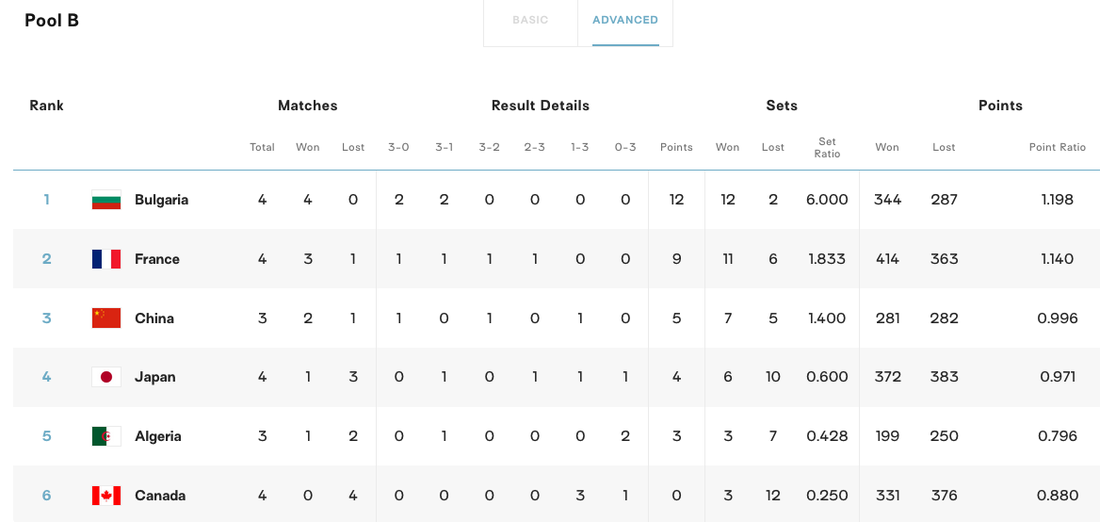This screenshot has height=522, width=1100.
Task: Open the Algeria team name link
Action: pos(158,436)
